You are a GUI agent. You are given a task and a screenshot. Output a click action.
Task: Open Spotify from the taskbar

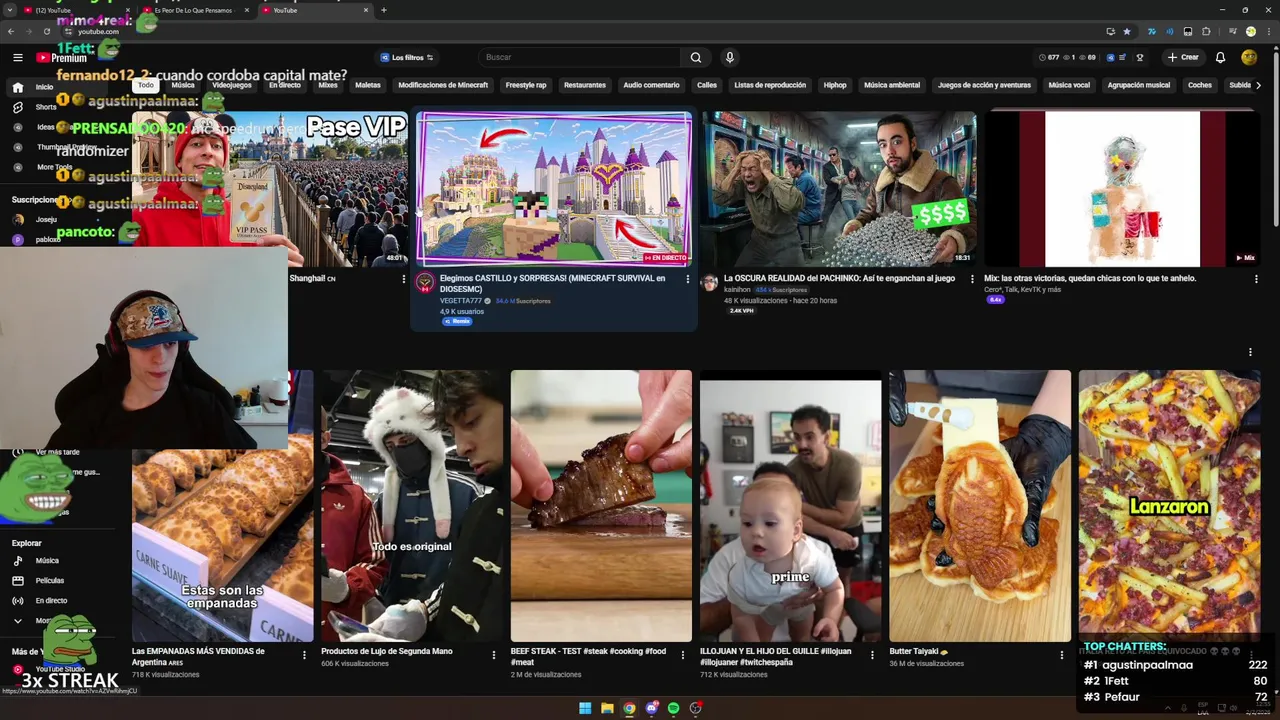673,708
